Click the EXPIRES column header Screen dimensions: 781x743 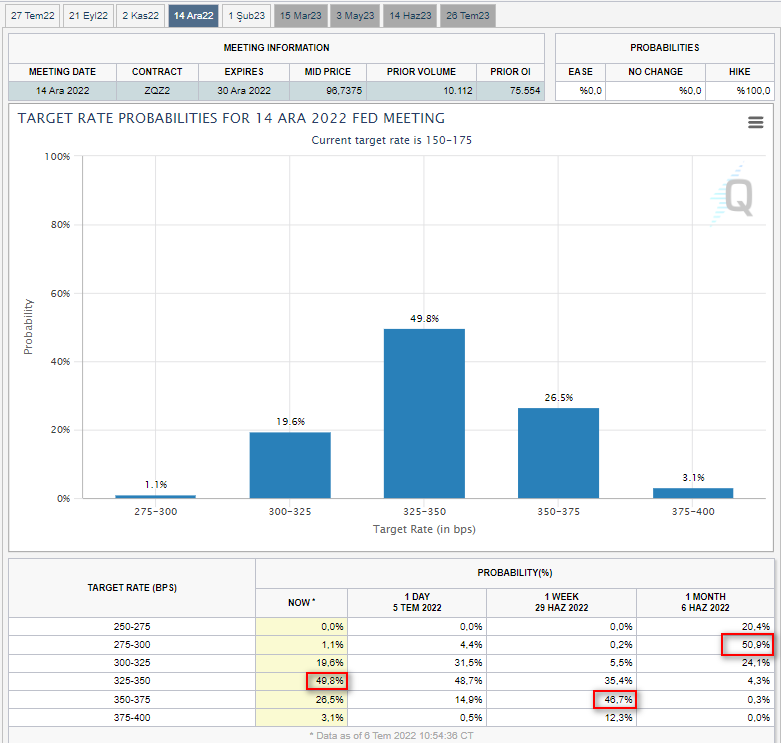coord(244,72)
